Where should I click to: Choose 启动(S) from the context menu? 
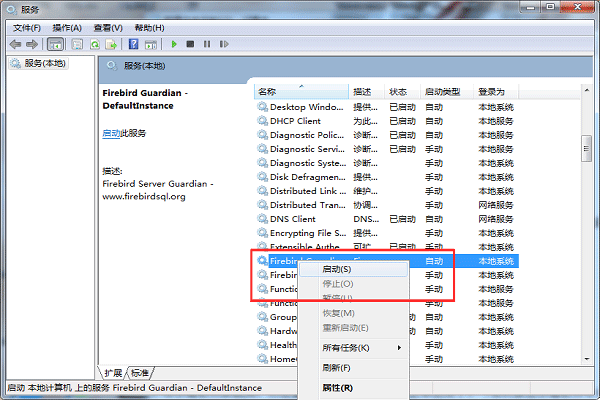[x=336, y=269]
